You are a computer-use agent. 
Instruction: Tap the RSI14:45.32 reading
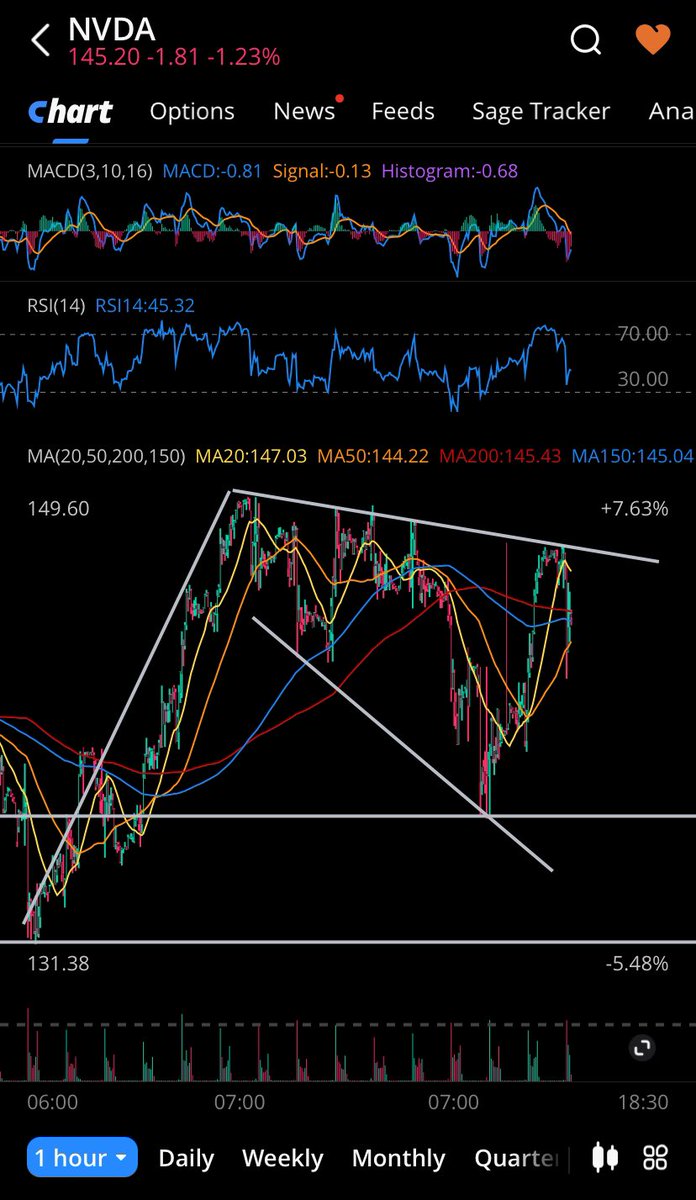(145, 306)
